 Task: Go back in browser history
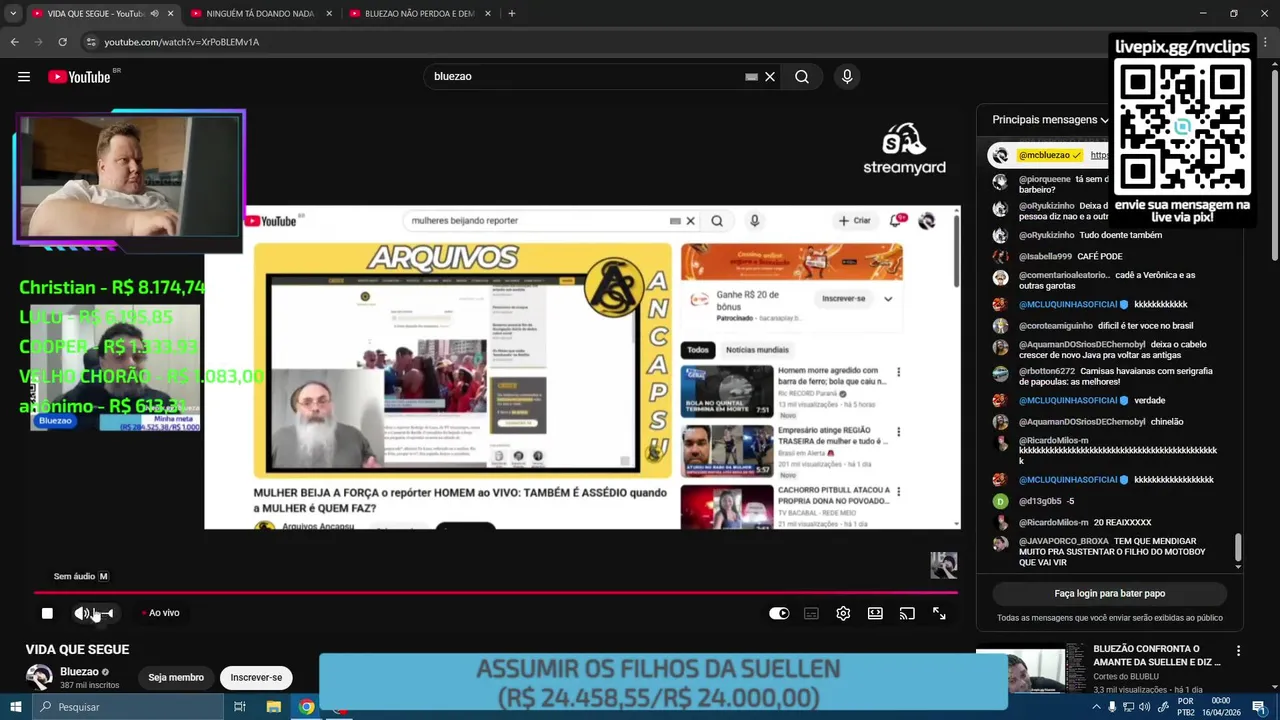click(x=14, y=42)
